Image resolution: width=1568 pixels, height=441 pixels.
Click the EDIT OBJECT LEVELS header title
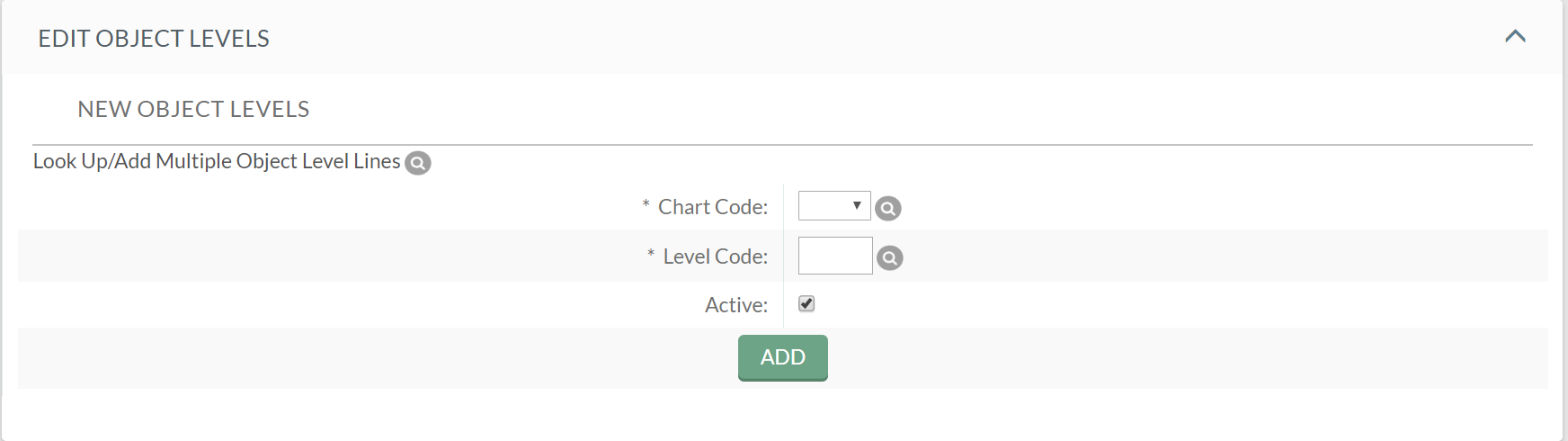[x=154, y=39]
